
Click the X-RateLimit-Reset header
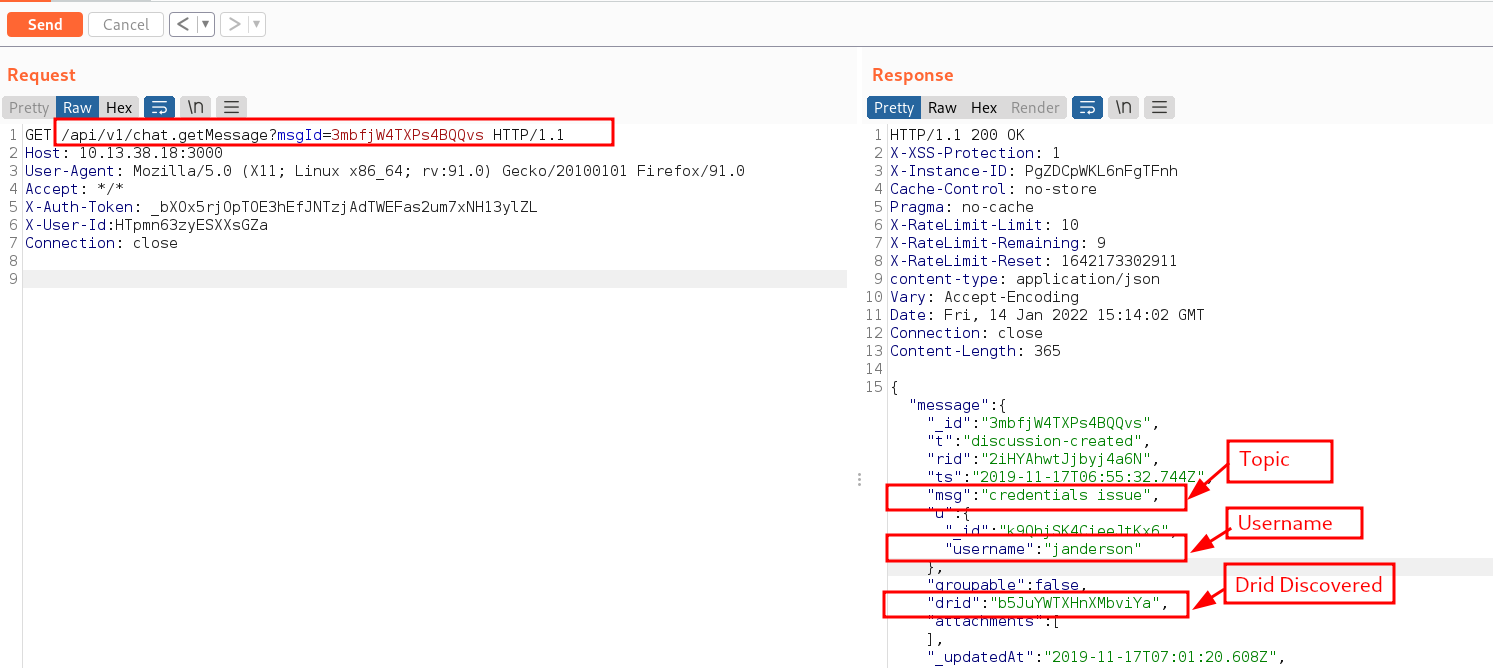(1034, 261)
